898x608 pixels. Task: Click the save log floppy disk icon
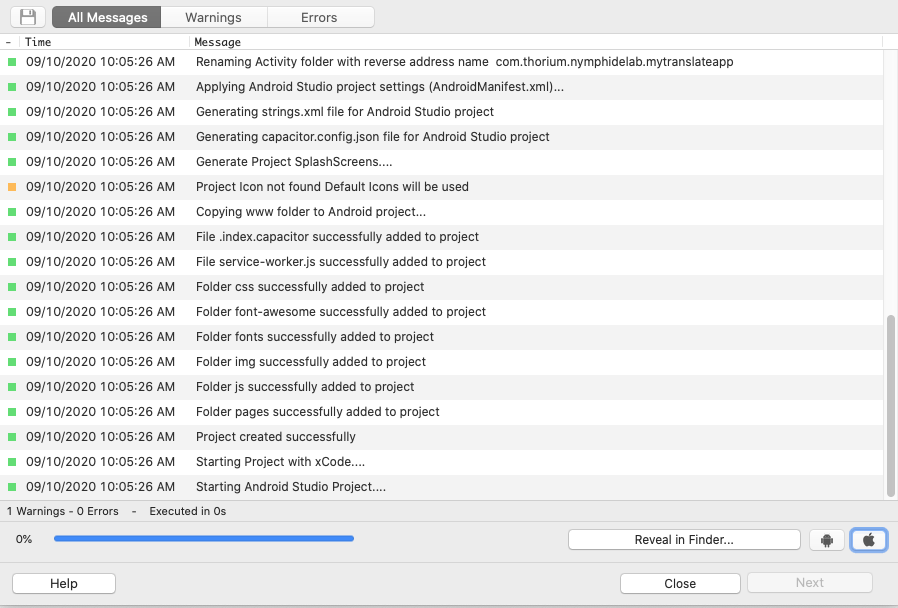pos(28,17)
